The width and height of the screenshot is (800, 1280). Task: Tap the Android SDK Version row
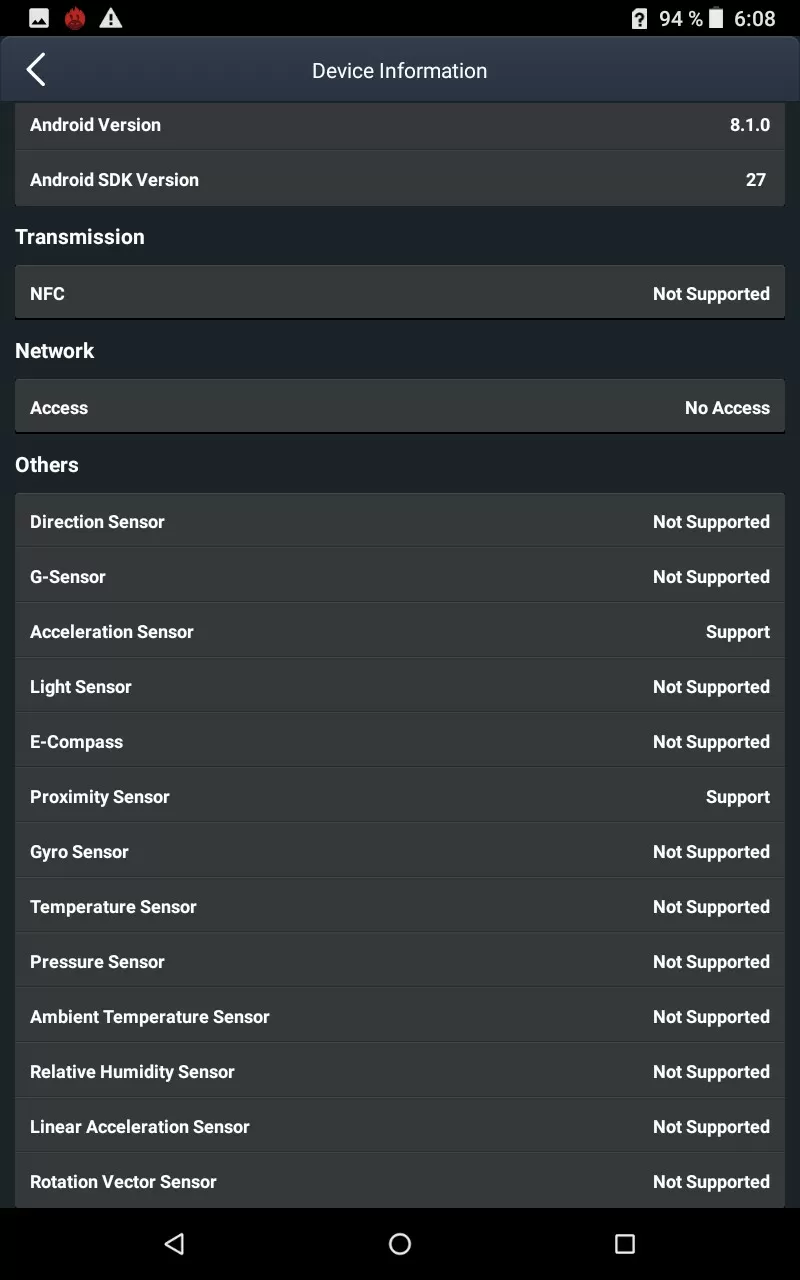[400, 179]
